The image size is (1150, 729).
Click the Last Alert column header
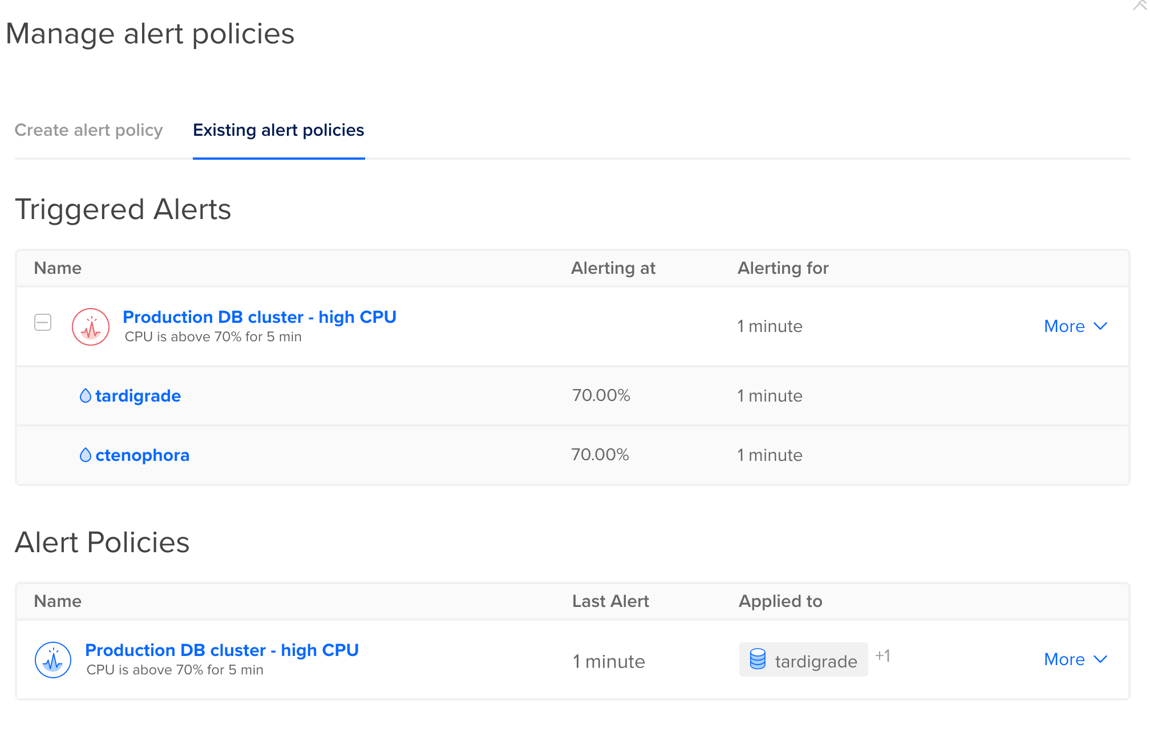pyautogui.click(x=610, y=601)
